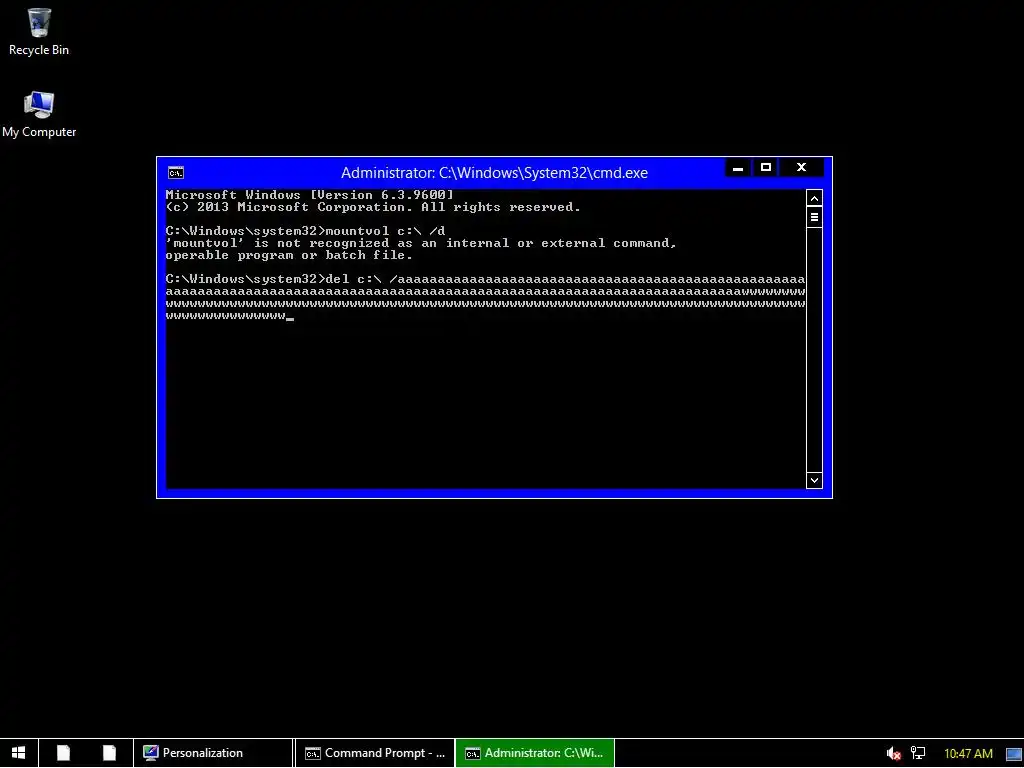
Task: Open the network status tray icon
Action: [x=918, y=754]
